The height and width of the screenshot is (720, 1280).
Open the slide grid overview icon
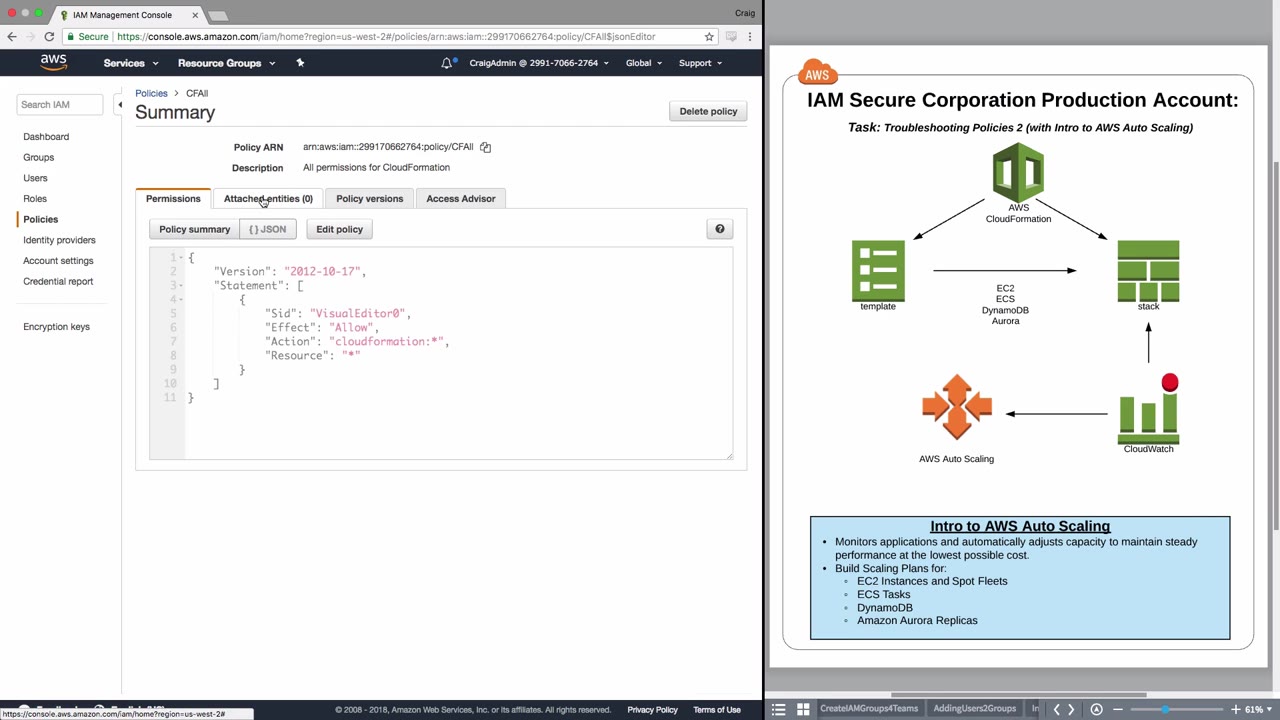click(x=803, y=709)
